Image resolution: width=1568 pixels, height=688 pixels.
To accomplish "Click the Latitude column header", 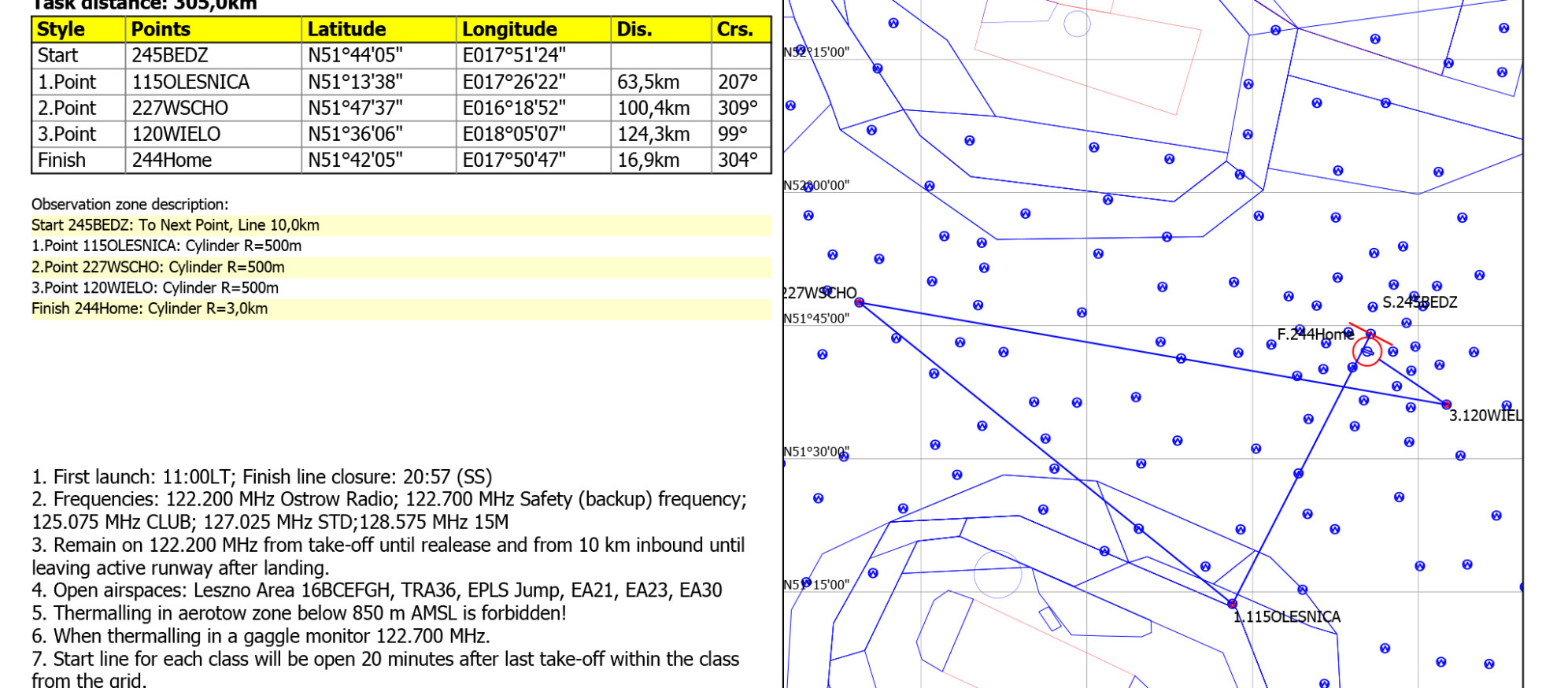I will point(346,29).
